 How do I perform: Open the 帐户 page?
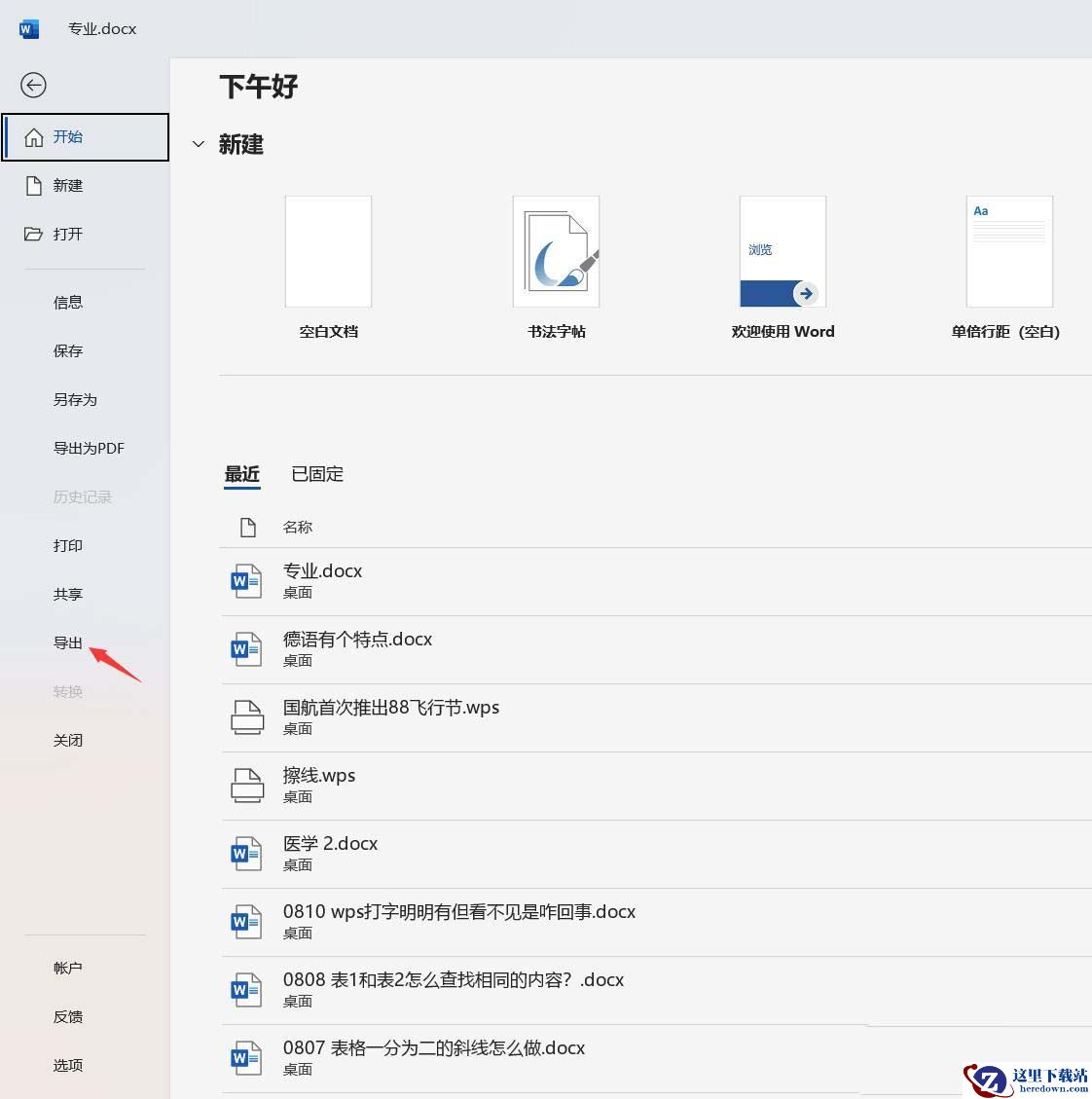68,968
